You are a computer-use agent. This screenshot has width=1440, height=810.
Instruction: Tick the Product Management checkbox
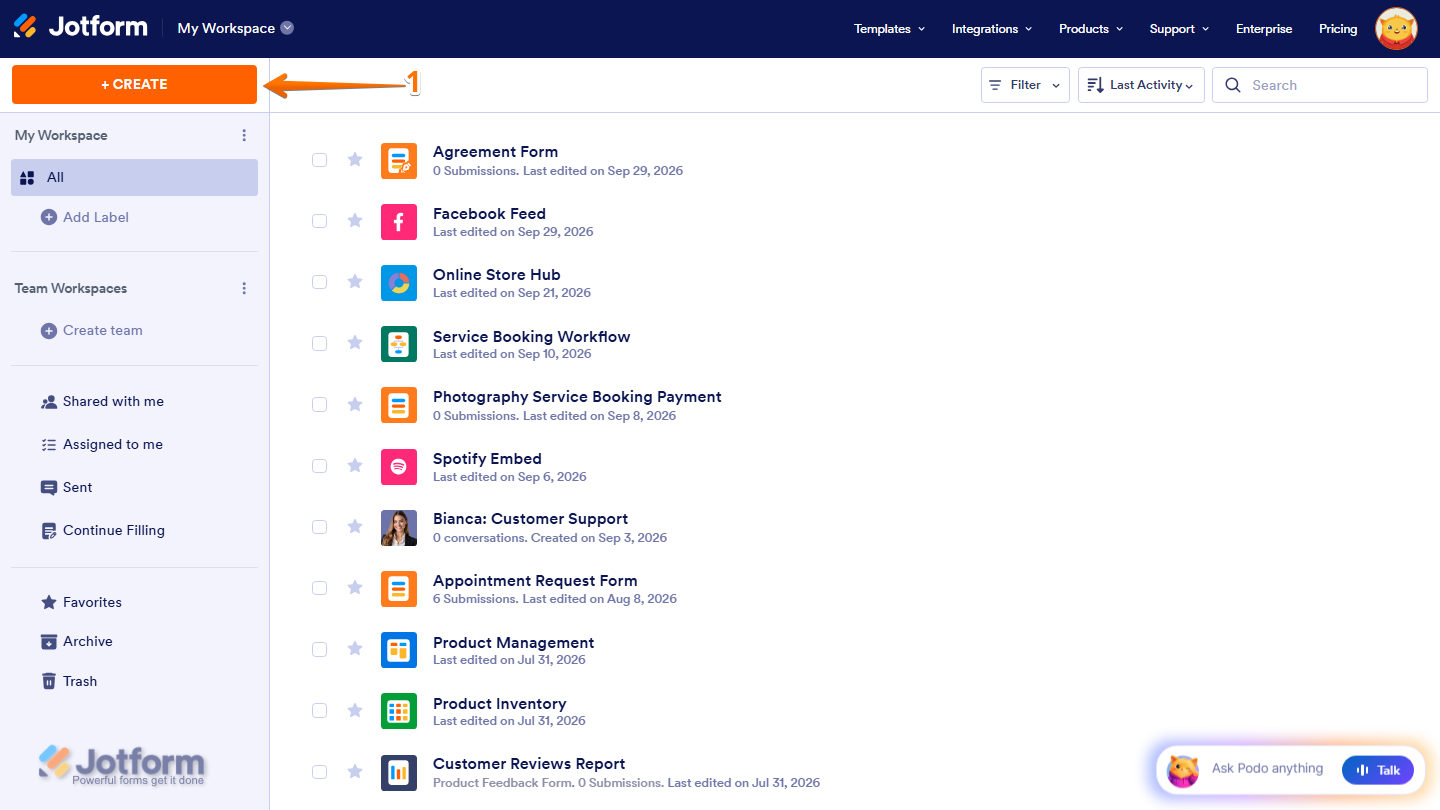coord(319,649)
